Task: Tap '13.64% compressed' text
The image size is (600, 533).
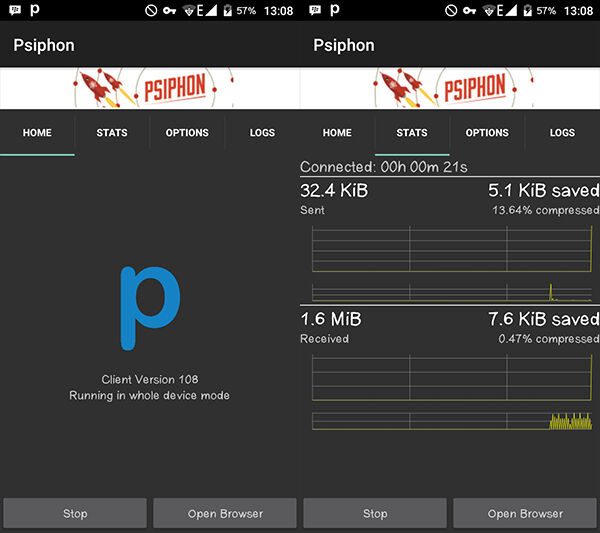Action: (546, 210)
